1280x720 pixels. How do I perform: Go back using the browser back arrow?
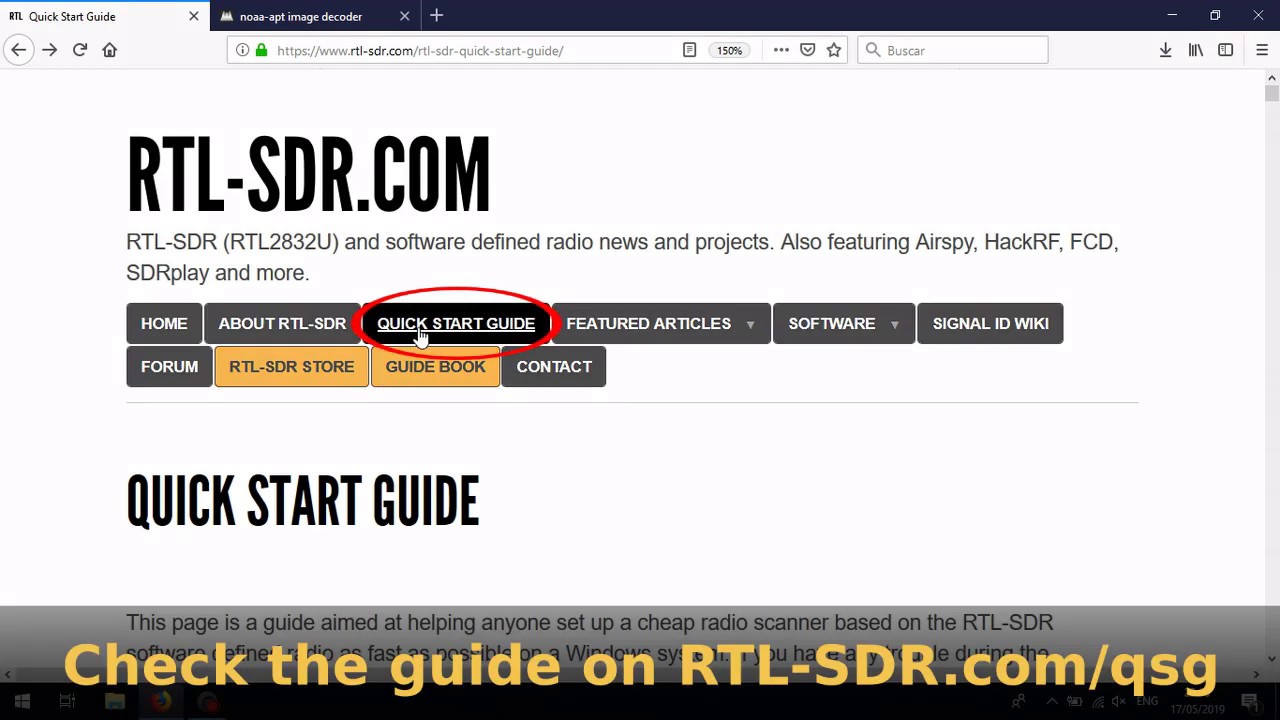click(x=18, y=50)
